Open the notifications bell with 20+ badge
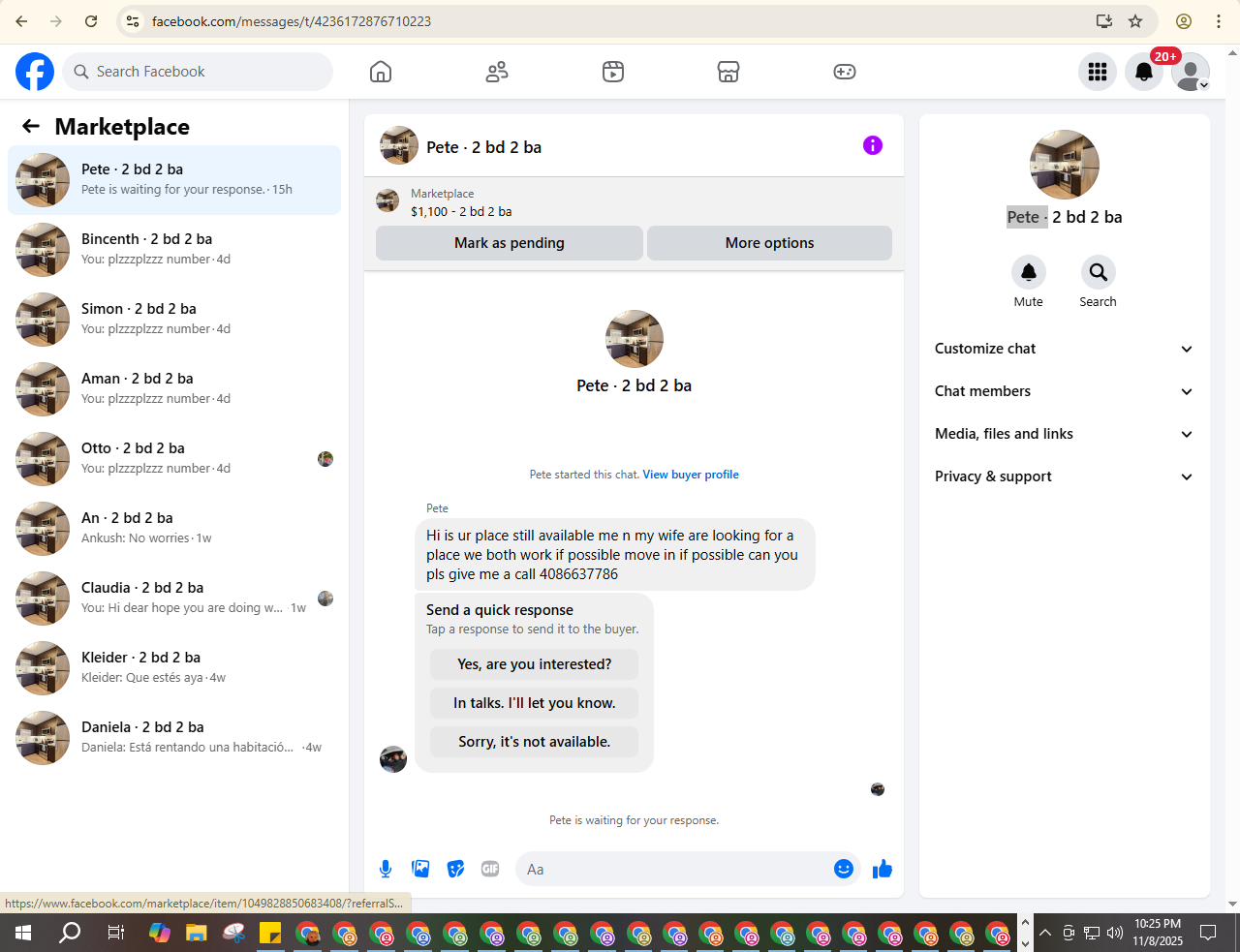 click(x=1144, y=72)
